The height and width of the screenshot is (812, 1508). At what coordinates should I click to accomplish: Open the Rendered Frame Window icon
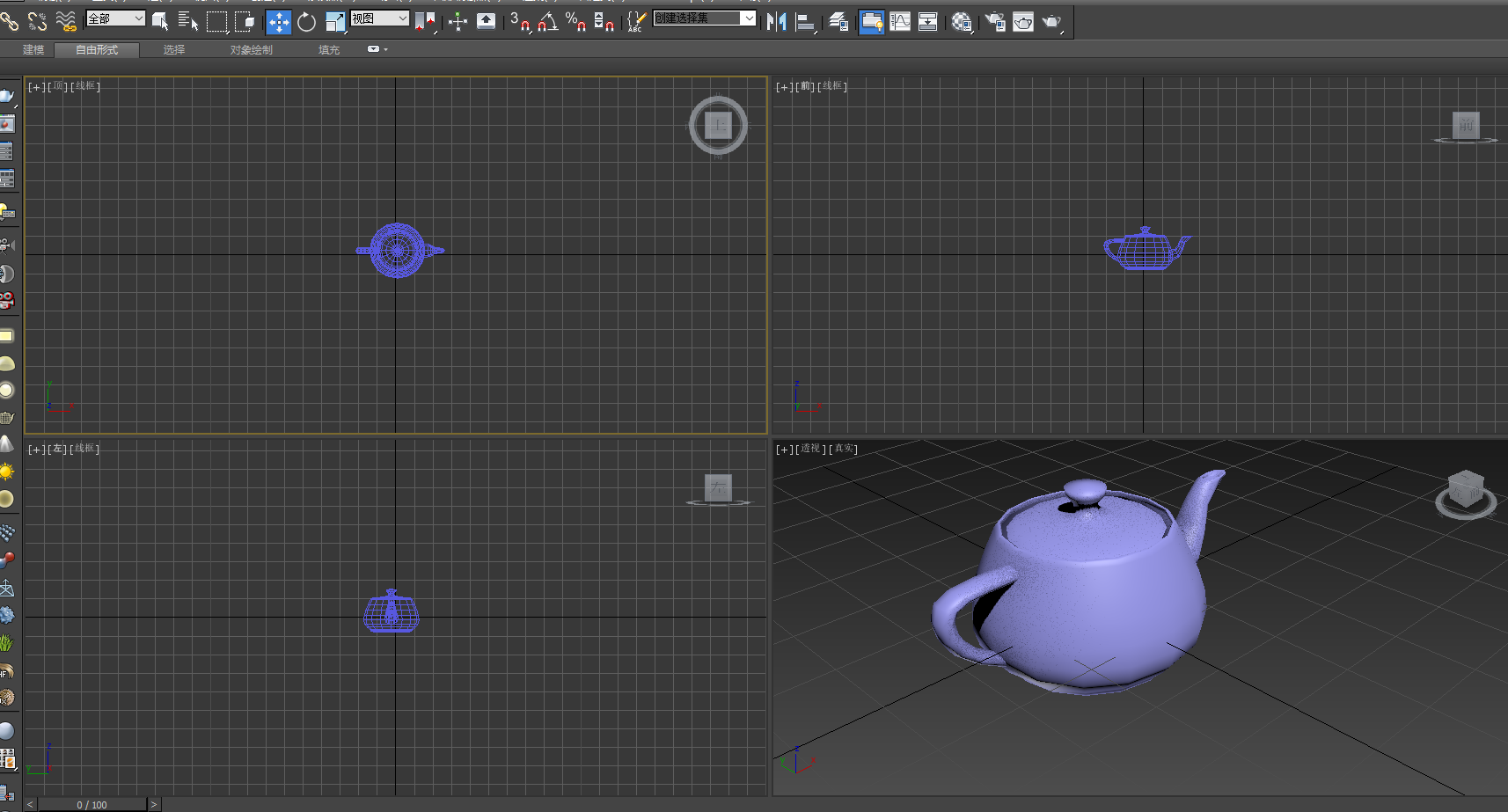(x=1023, y=22)
